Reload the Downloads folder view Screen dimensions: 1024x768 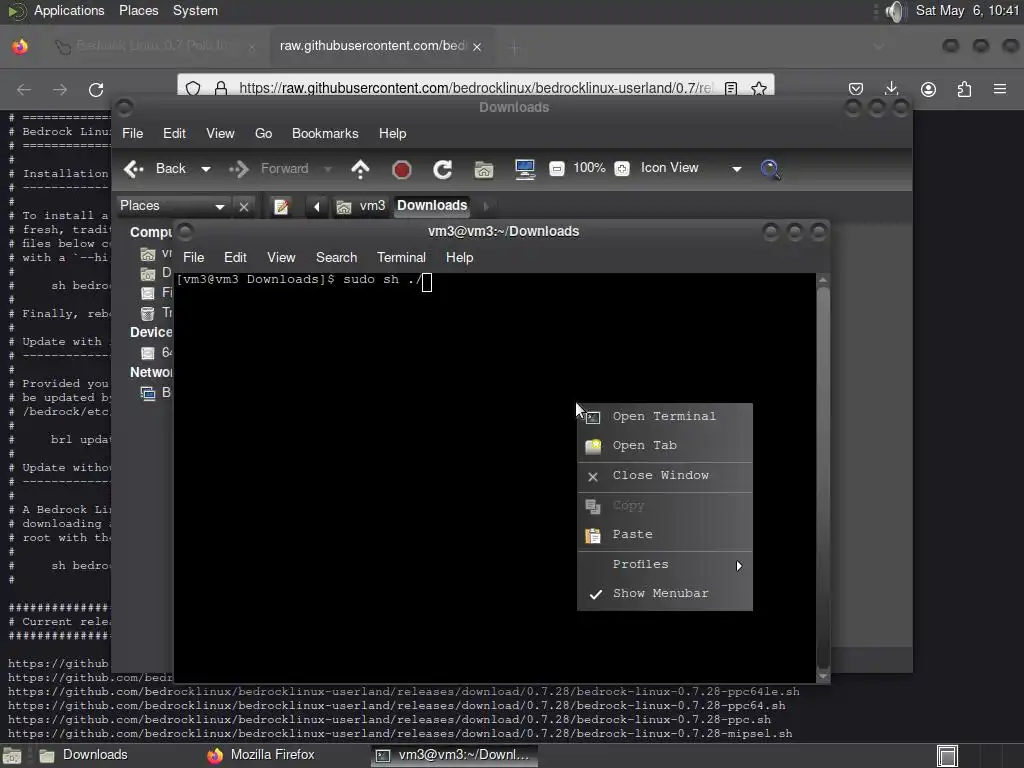443,170
